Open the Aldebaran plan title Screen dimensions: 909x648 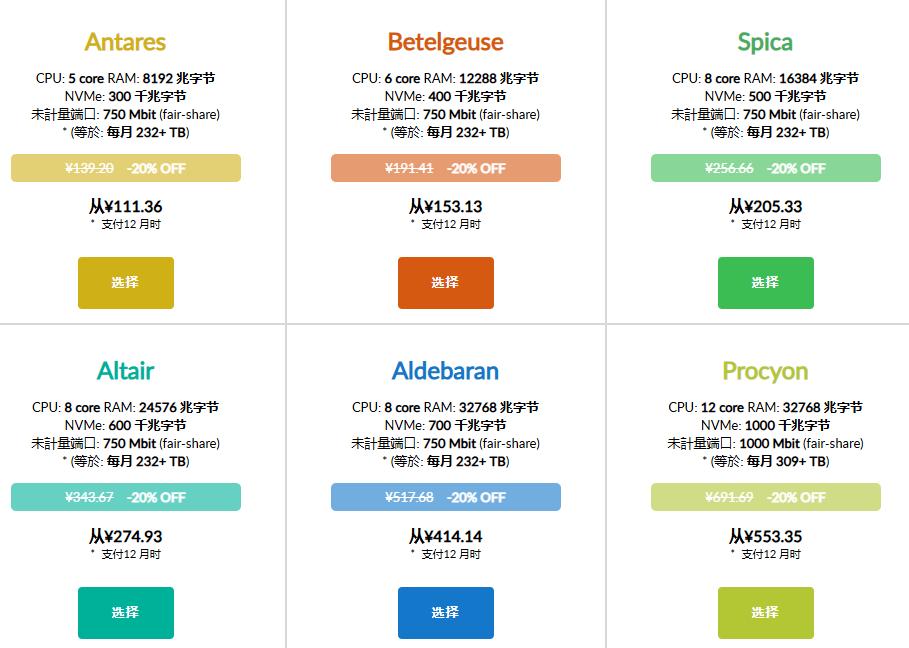click(x=445, y=371)
